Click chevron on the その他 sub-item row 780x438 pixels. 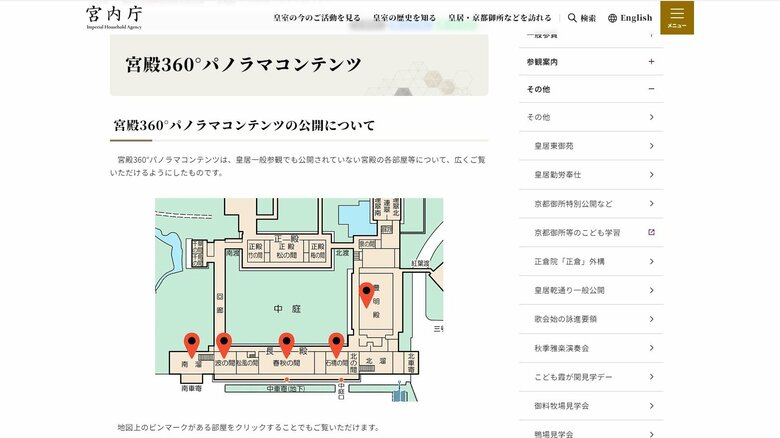point(652,117)
